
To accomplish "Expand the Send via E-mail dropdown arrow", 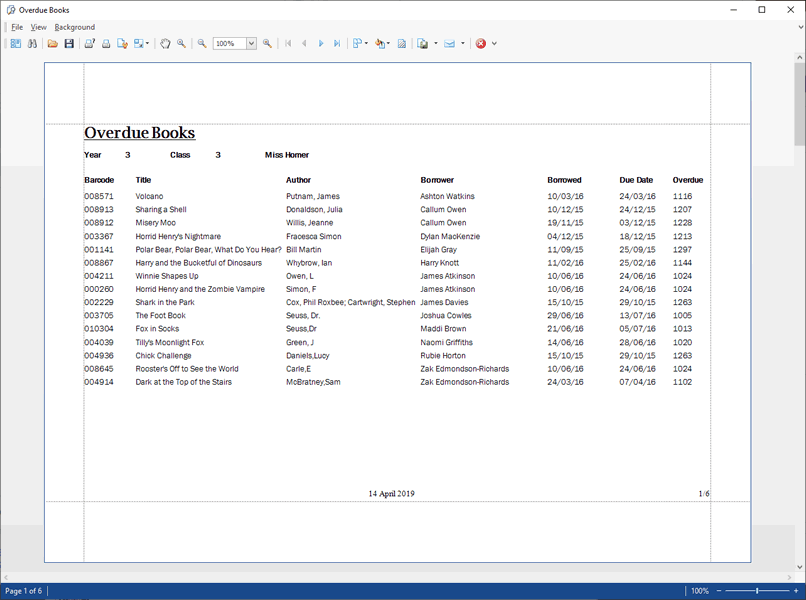I will pyautogui.click(x=462, y=44).
